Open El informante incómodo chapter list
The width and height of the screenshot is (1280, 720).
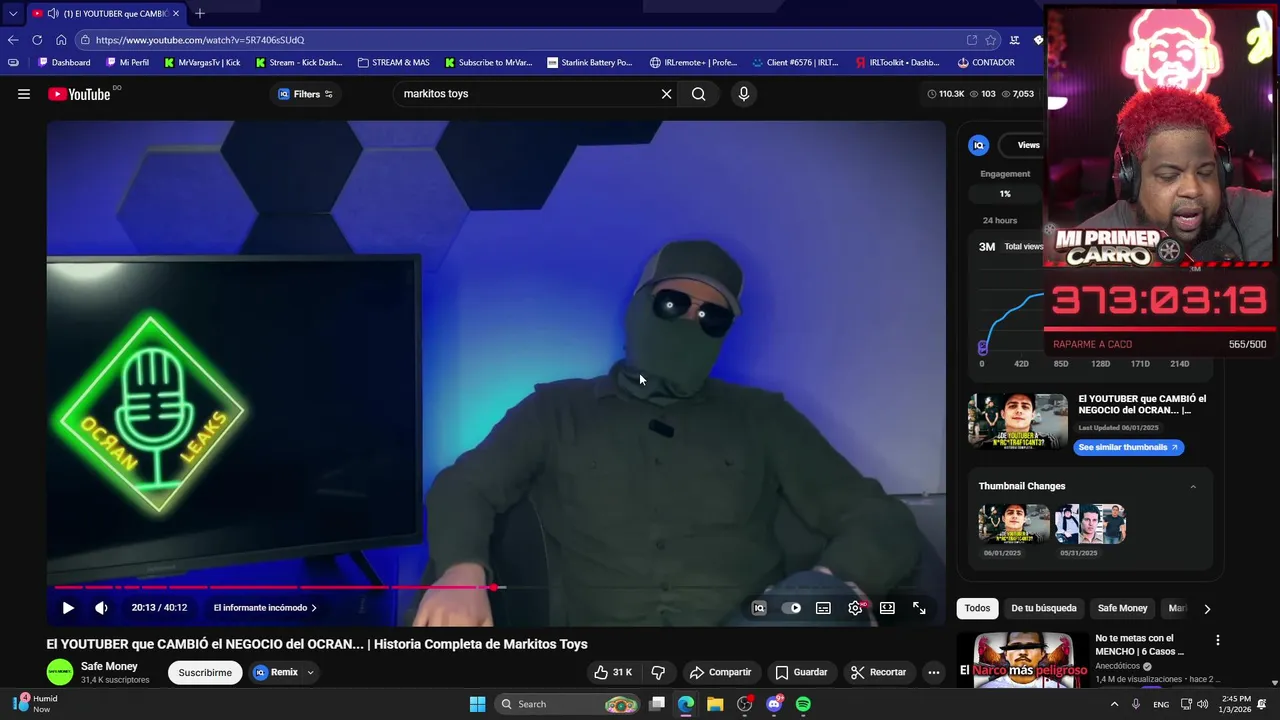(265, 608)
